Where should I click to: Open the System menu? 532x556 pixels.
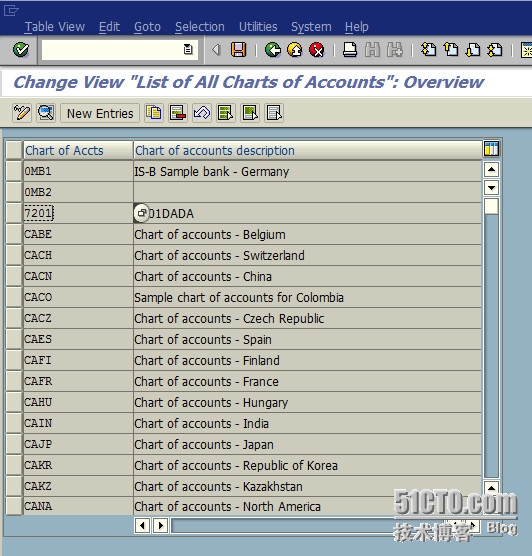coord(311,27)
